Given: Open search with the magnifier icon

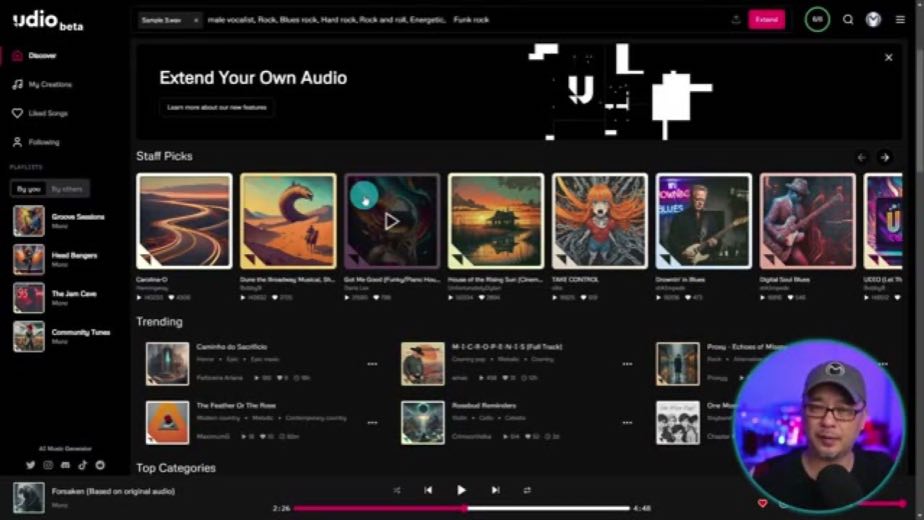Looking at the screenshot, I should click(848, 19).
